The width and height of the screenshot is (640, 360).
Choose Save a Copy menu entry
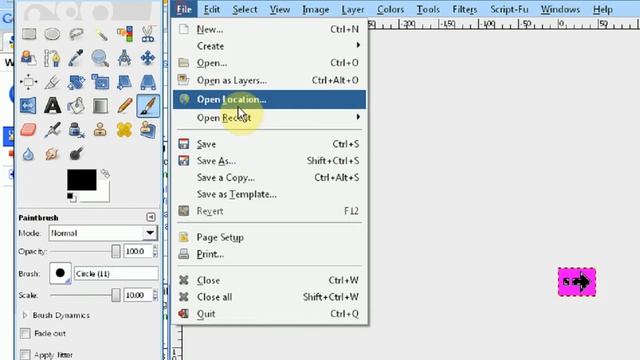pos(269,178)
